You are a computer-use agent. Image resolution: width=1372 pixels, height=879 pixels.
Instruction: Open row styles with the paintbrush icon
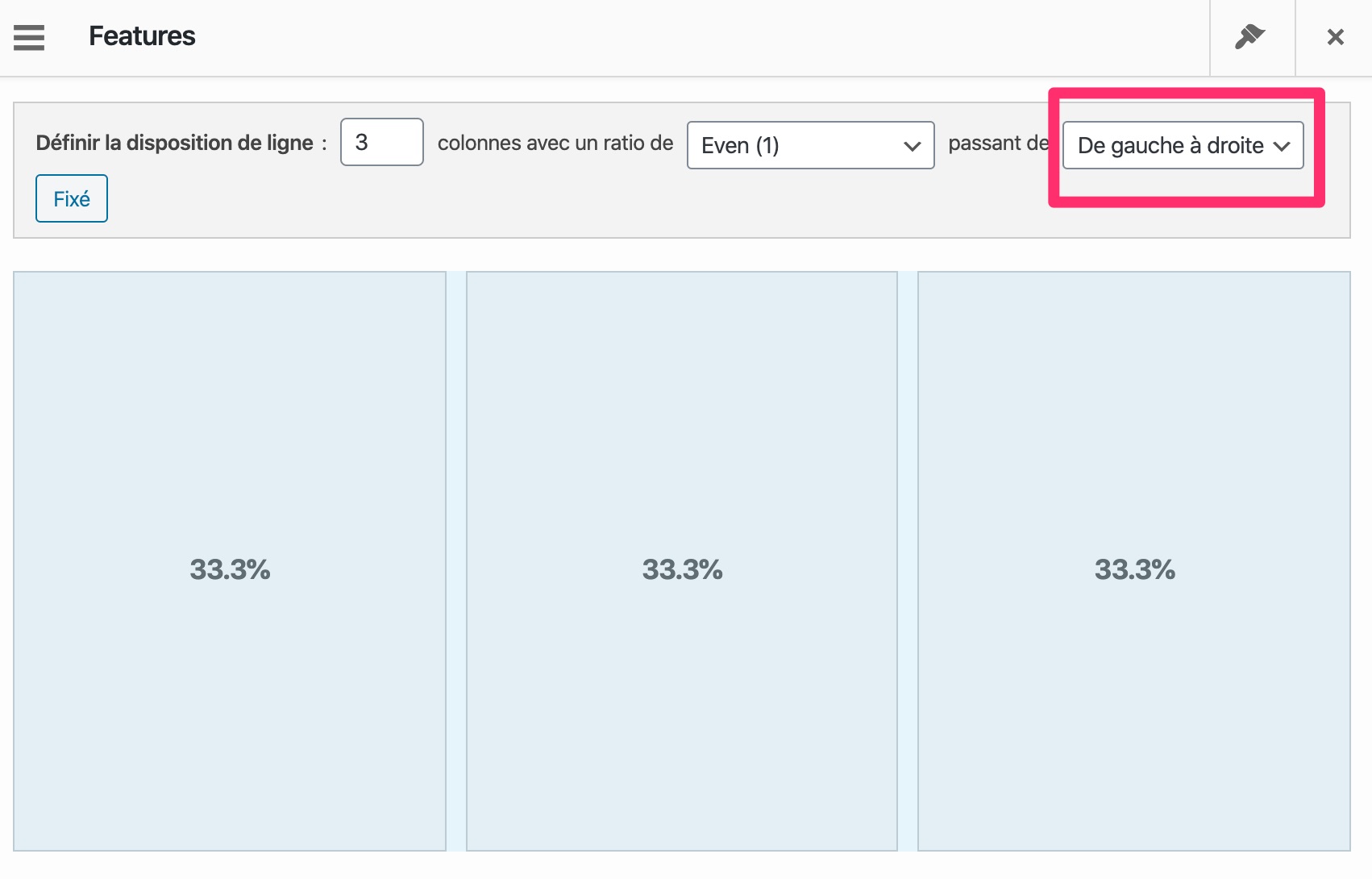tap(1250, 37)
